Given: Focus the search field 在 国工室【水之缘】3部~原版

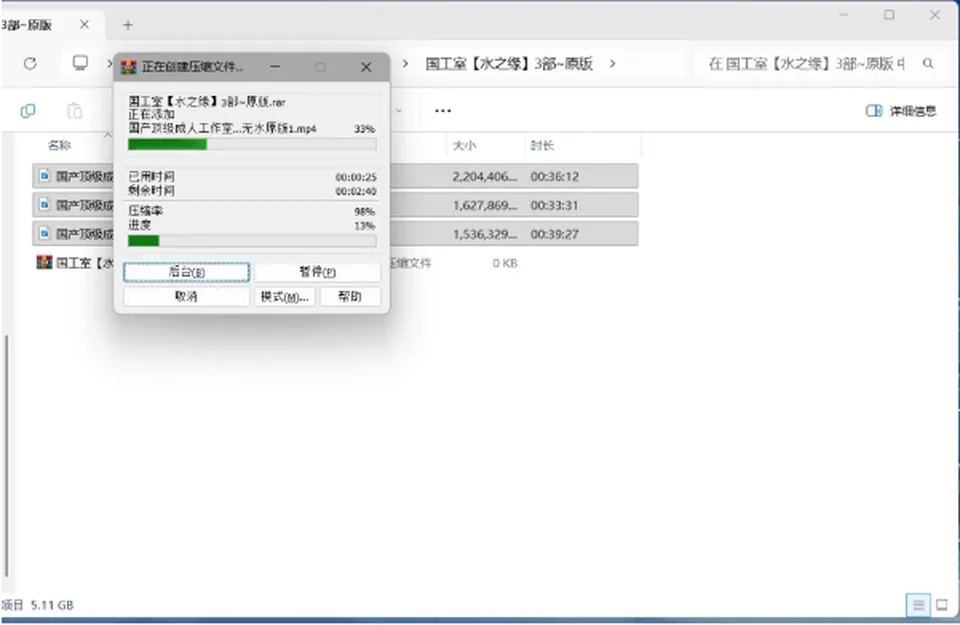Looking at the screenshot, I should point(806,64).
